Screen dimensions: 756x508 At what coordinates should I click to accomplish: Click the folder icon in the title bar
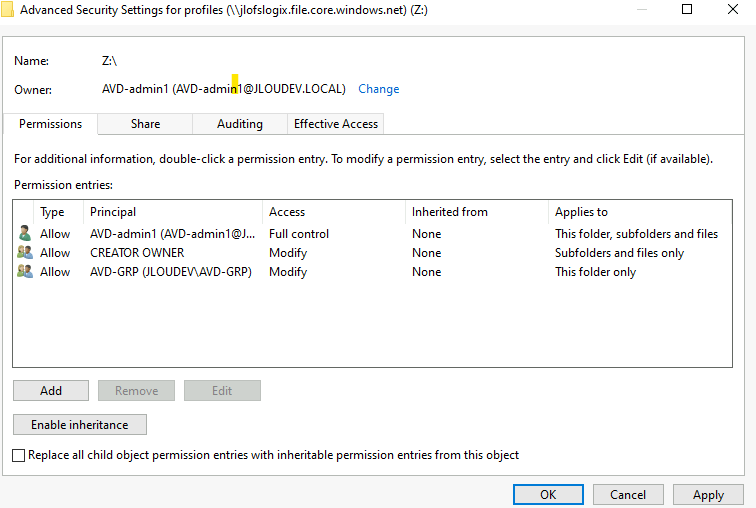tap(7, 10)
